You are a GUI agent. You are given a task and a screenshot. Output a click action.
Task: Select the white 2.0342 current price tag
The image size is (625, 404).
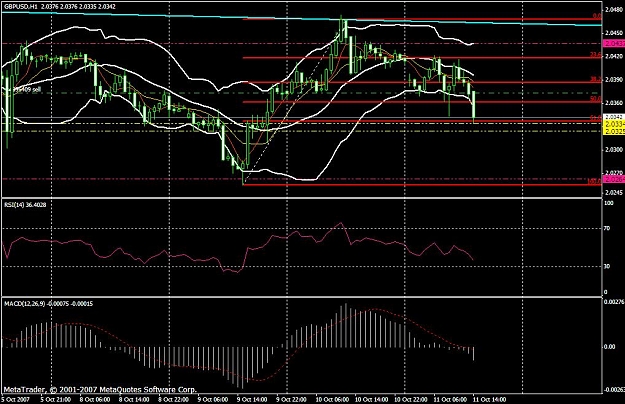click(614, 117)
